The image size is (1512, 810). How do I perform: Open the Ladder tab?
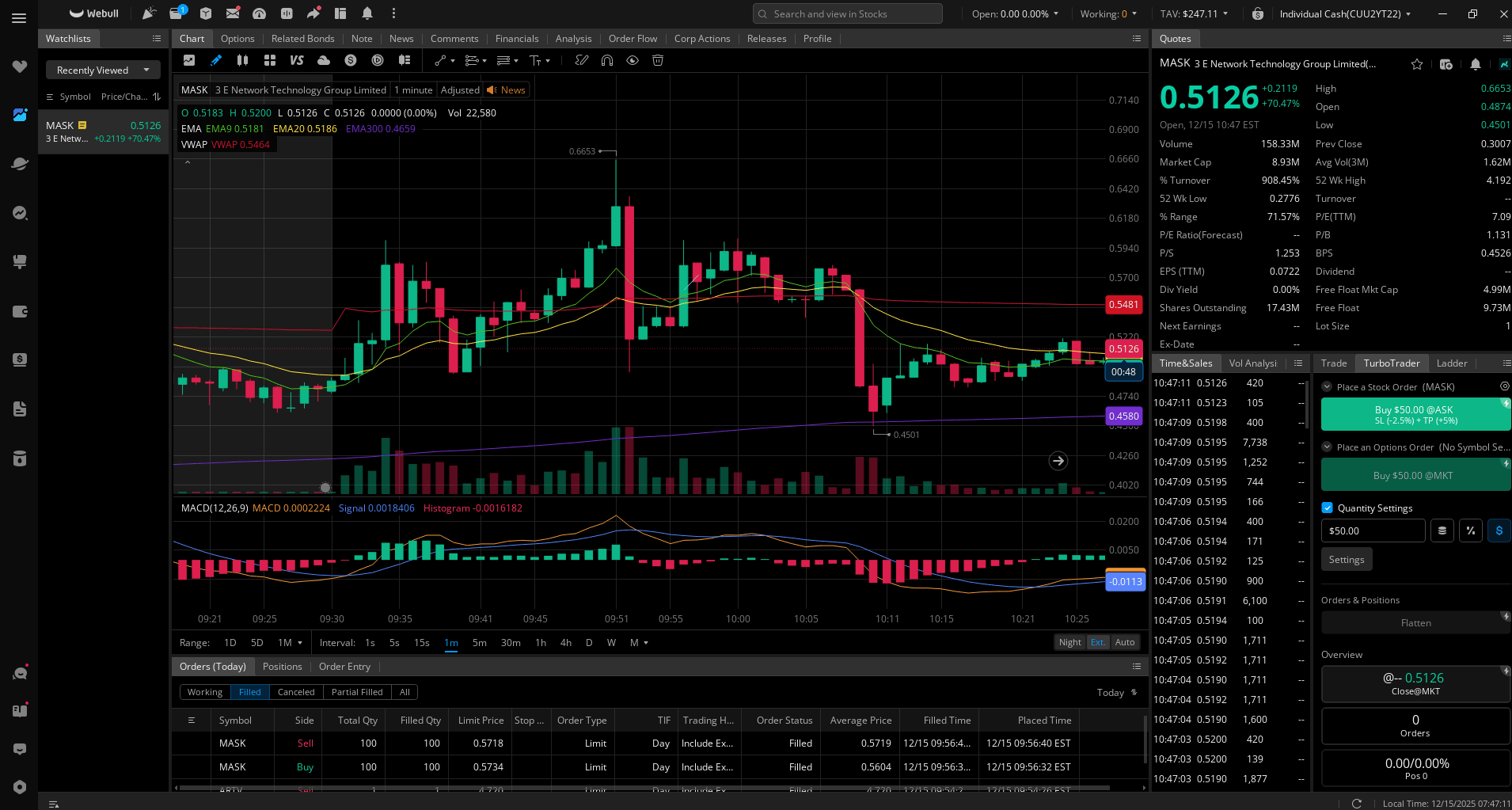1452,363
